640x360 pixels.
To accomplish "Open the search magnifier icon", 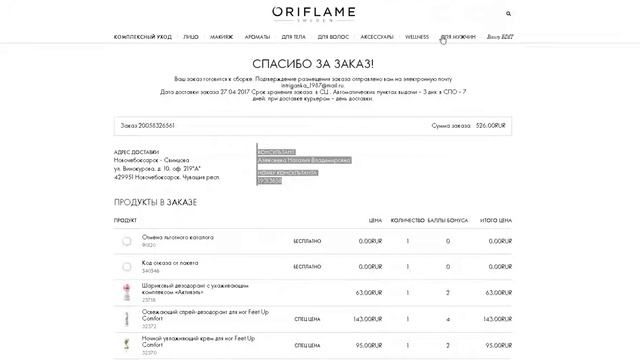I will (x=508, y=13).
